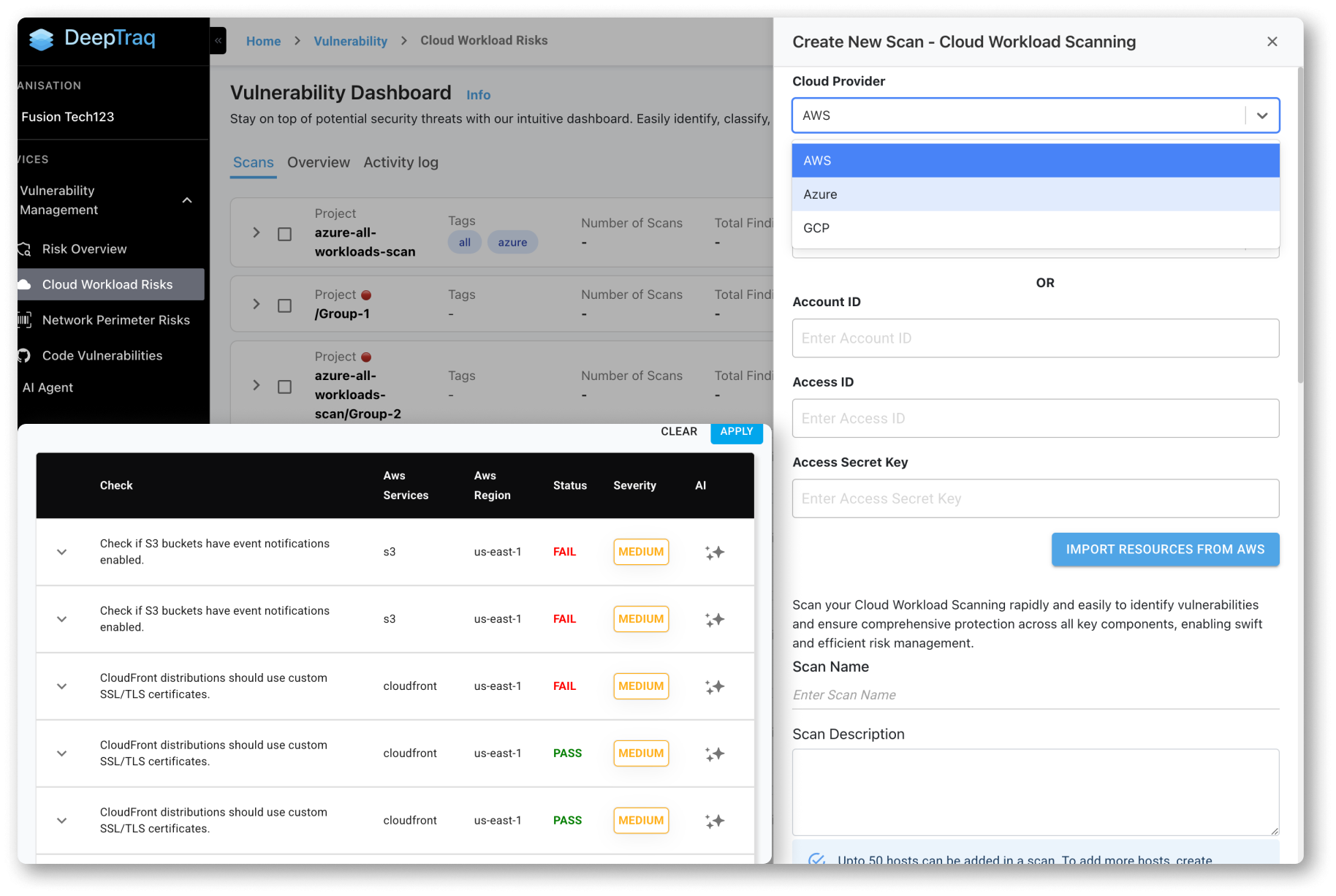Expand the cloudfront FAIL check row
Viewport: 1336px width, 896px height.
click(62, 687)
